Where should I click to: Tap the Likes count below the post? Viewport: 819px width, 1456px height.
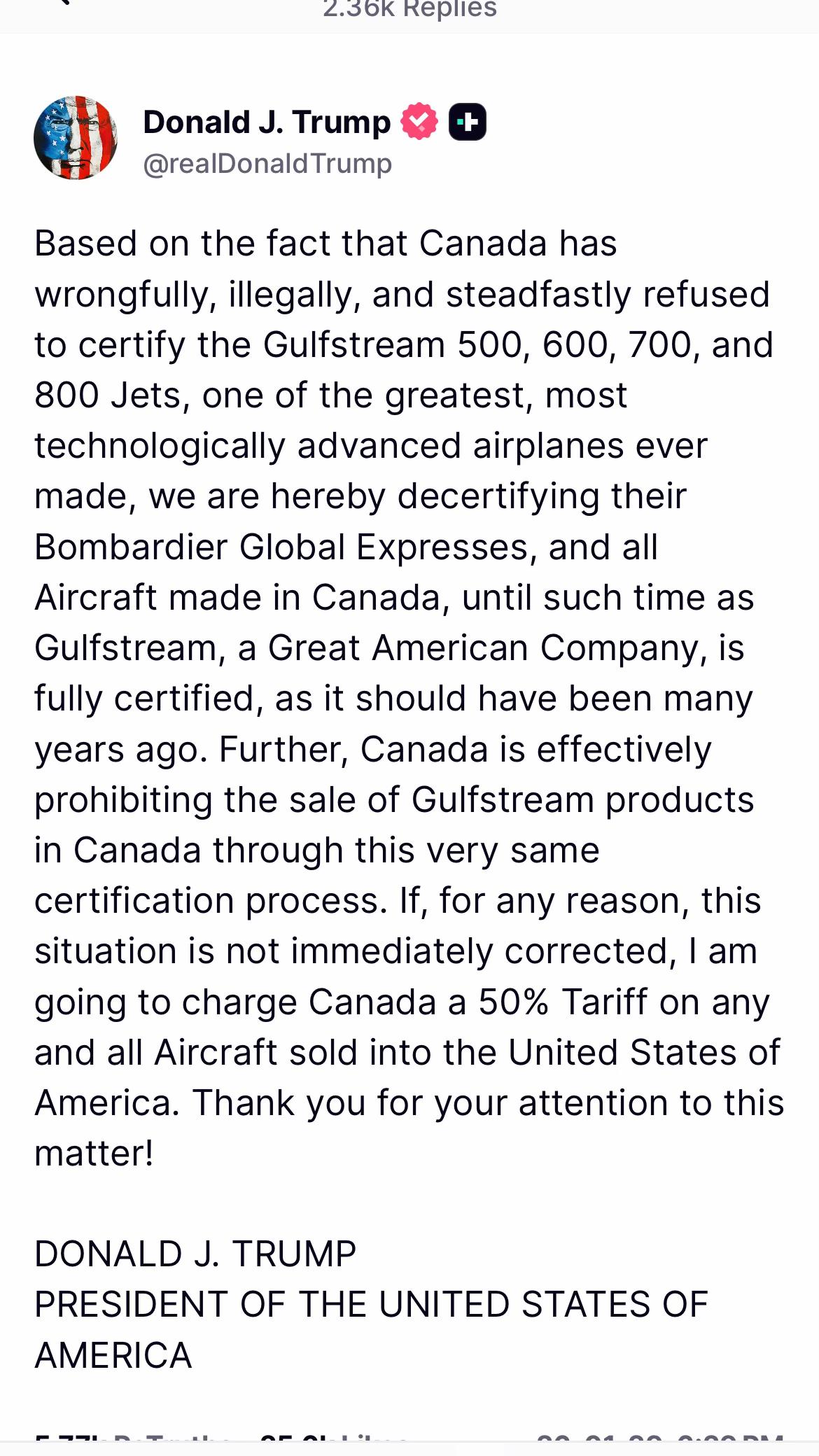pyautogui.click(x=334, y=1438)
